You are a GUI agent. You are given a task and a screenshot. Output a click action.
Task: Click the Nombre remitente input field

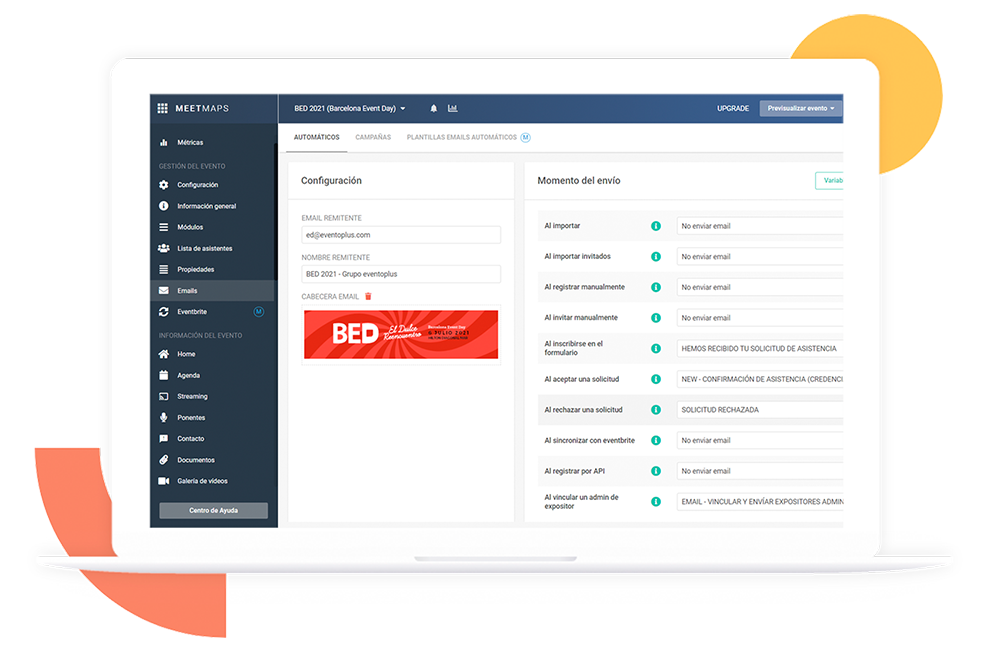click(401, 274)
